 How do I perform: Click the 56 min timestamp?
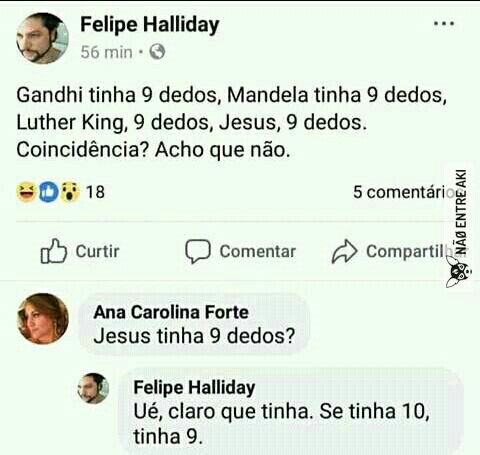(107, 52)
